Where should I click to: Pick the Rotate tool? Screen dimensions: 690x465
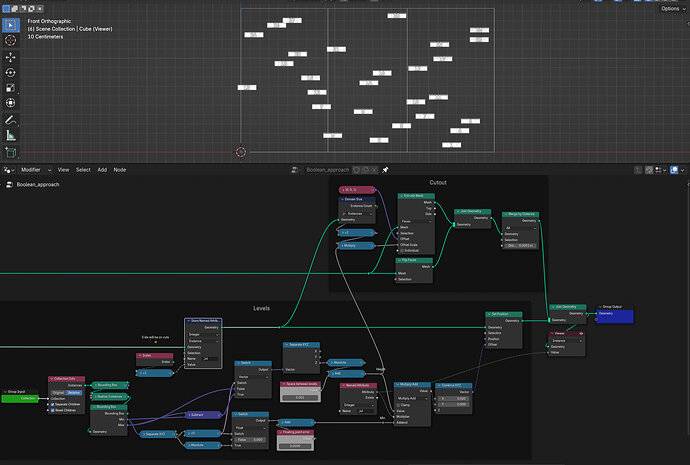pyautogui.click(x=11, y=73)
